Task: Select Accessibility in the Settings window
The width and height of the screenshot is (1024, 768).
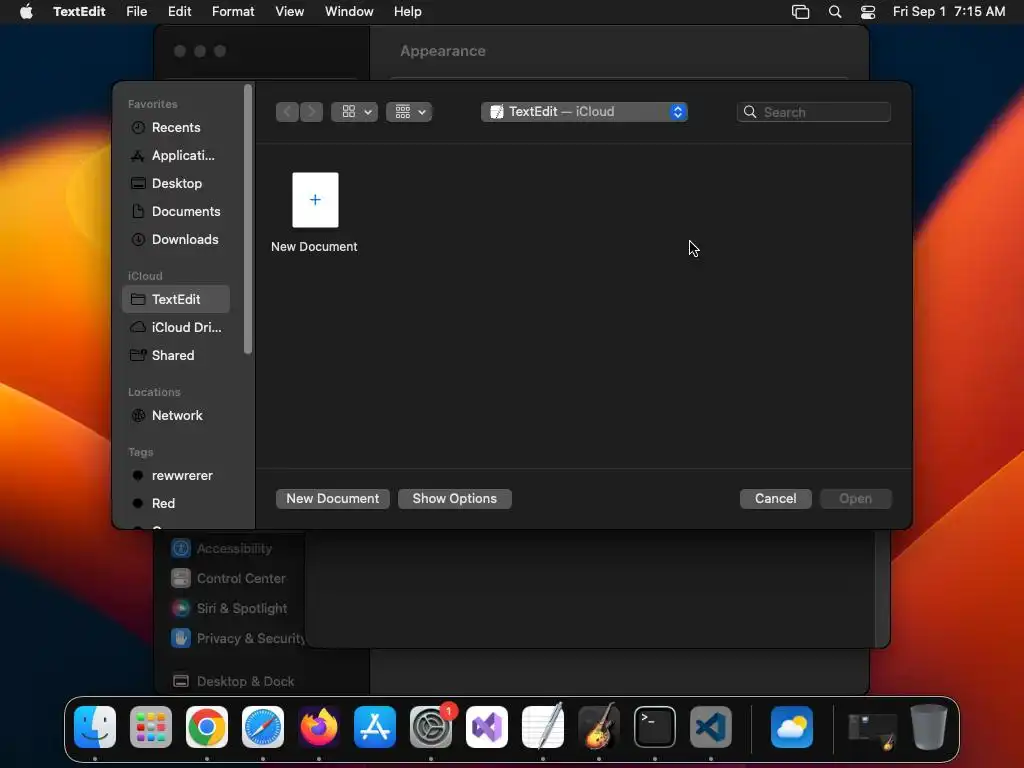Action: [222, 549]
